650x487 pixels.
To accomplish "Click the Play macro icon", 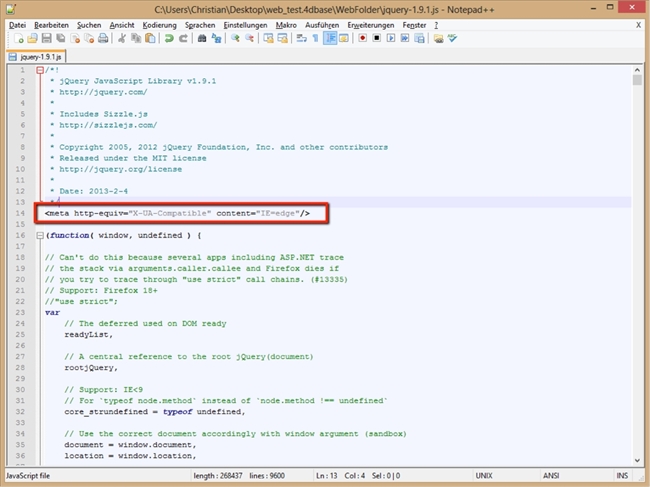I will pyautogui.click(x=392, y=38).
